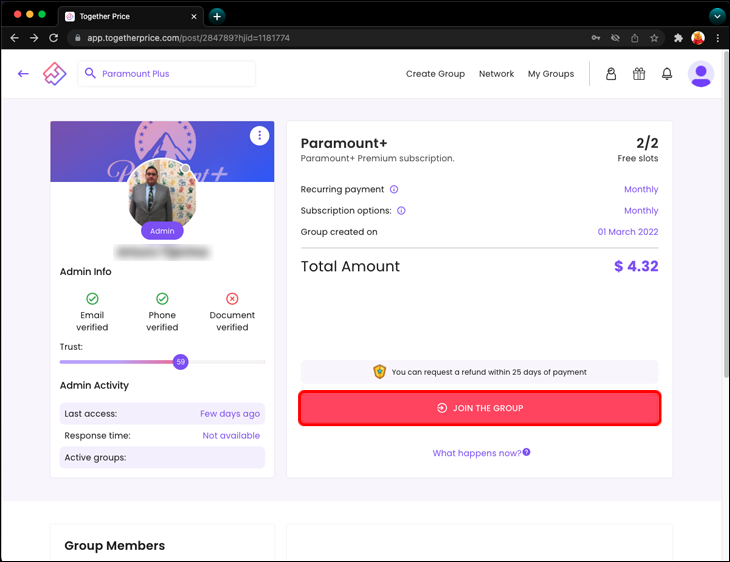This screenshot has width=730, height=562.
Task: Click the Few days ago last access value
Action: pos(230,413)
